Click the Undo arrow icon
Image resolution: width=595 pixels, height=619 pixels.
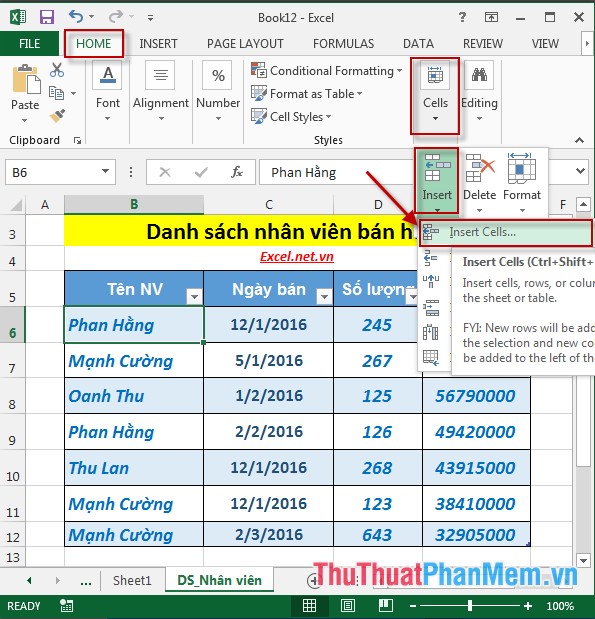(x=76, y=17)
